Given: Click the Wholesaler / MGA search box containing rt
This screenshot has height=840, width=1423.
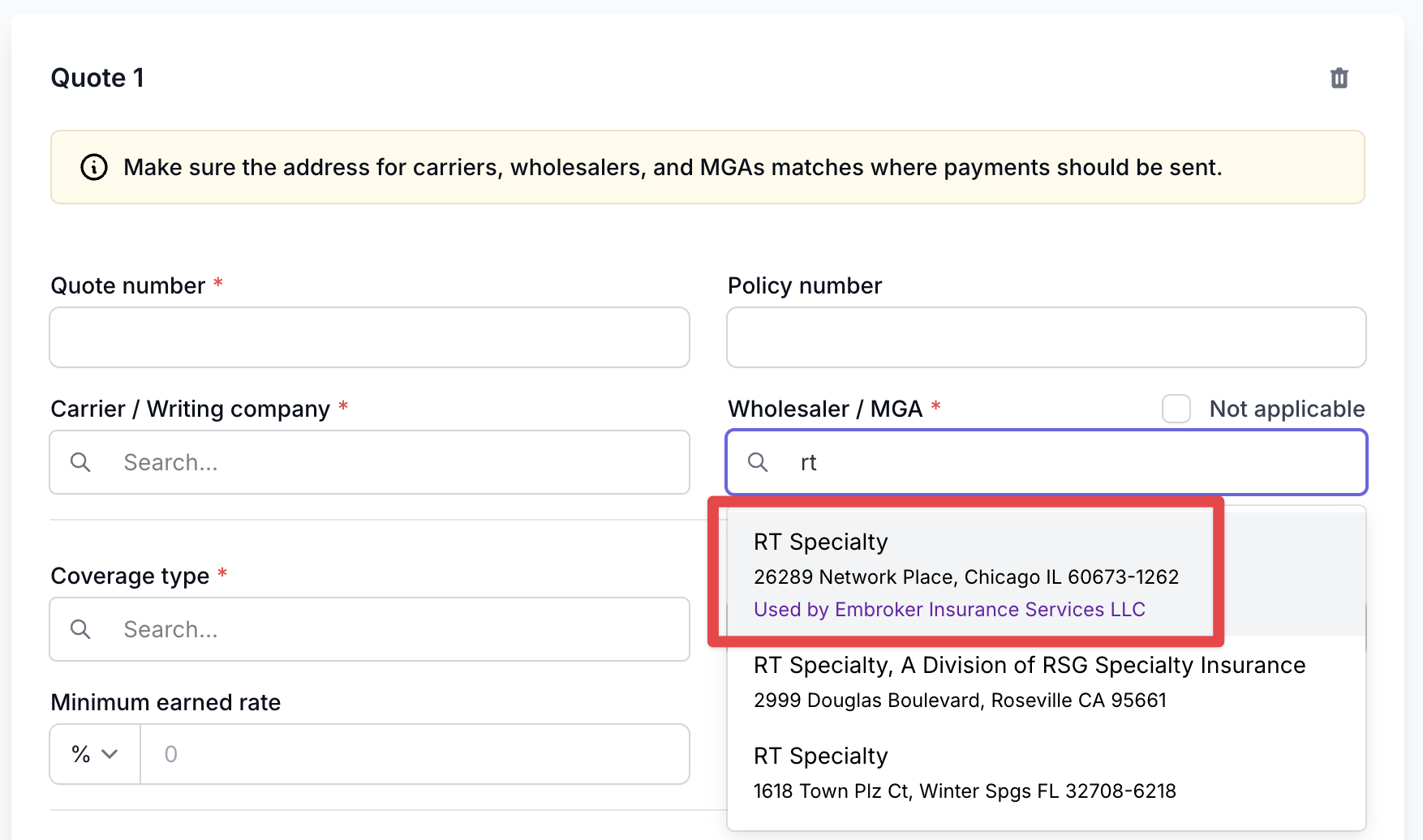Looking at the screenshot, I should (x=1047, y=462).
